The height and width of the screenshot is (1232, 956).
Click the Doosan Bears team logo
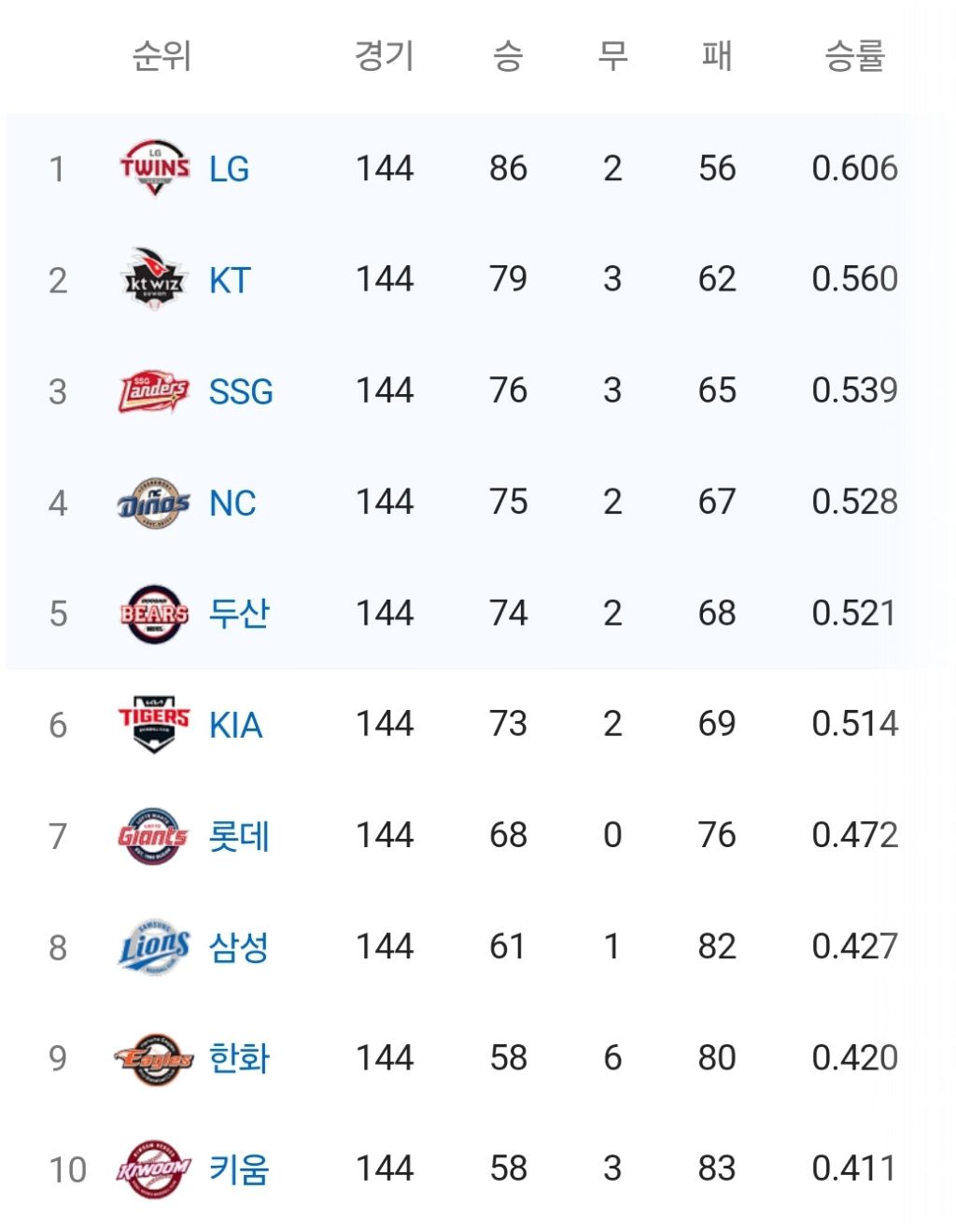coord(154,614)
